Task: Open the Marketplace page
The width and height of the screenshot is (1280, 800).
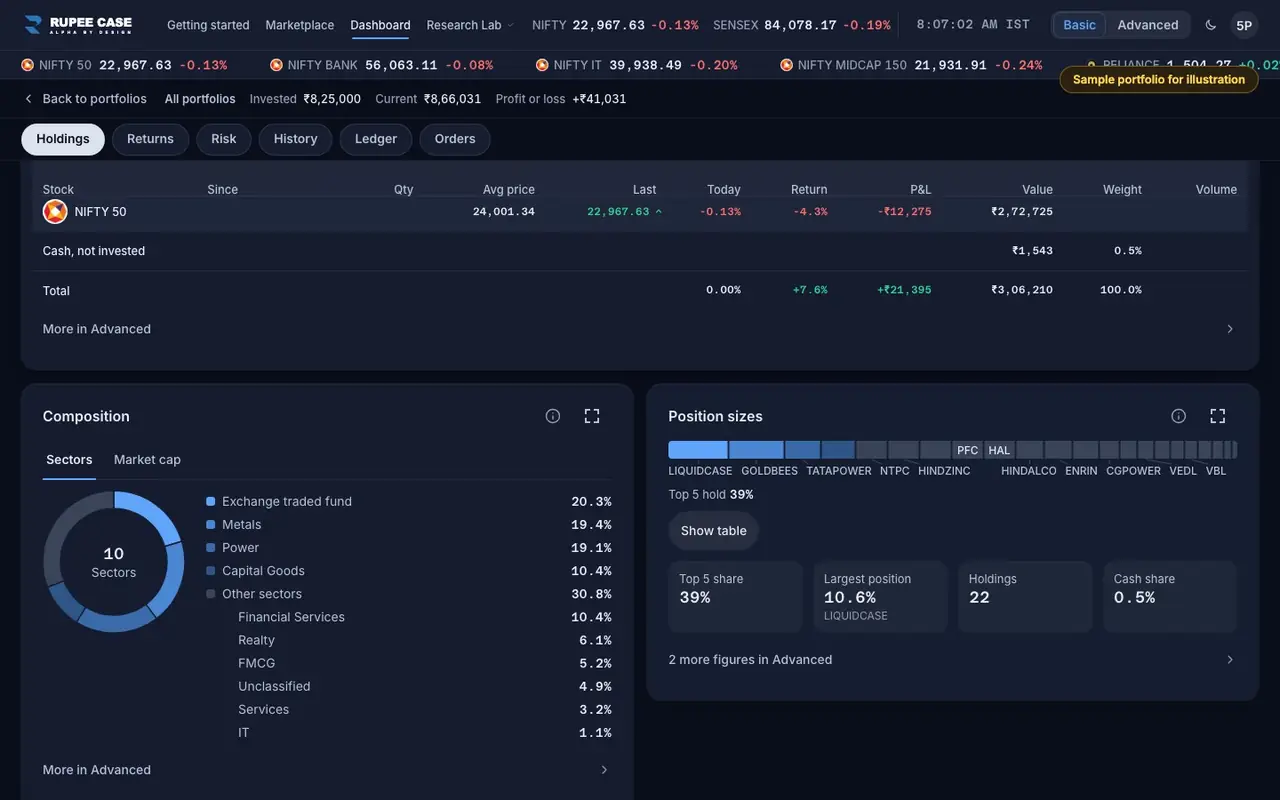Action: pyautogui.click(x=300, y=25)
